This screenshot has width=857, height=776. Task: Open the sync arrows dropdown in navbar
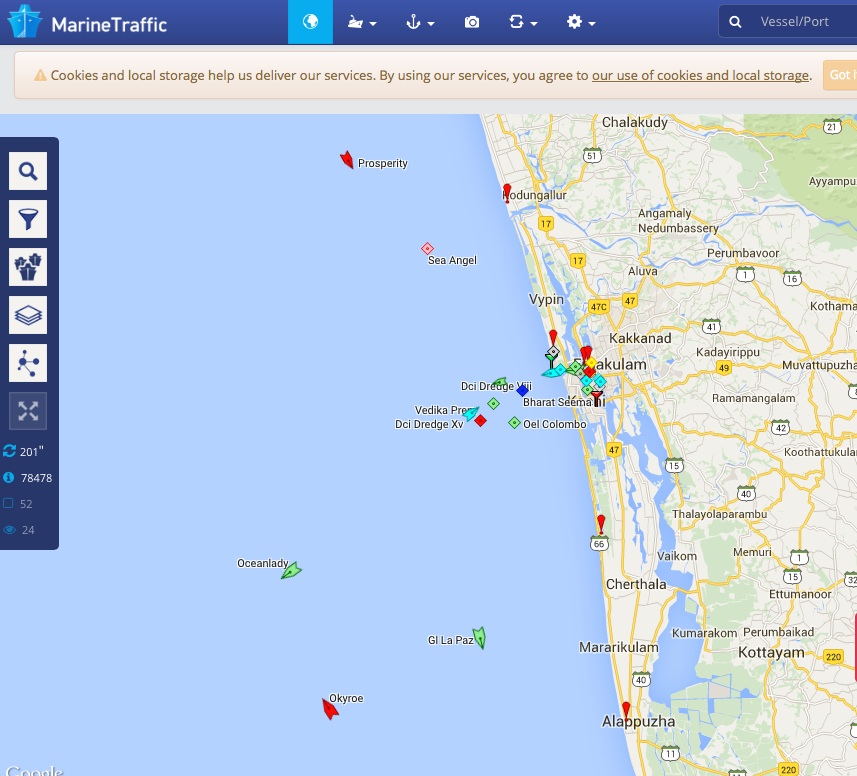click(x=523, y=22)
